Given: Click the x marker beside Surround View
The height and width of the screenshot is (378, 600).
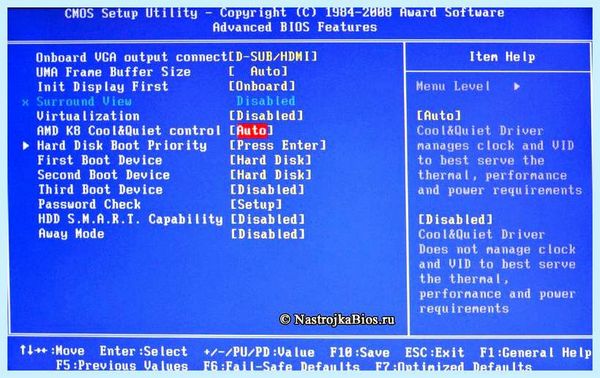Looking at the screenshot, I should click(25, 103).
